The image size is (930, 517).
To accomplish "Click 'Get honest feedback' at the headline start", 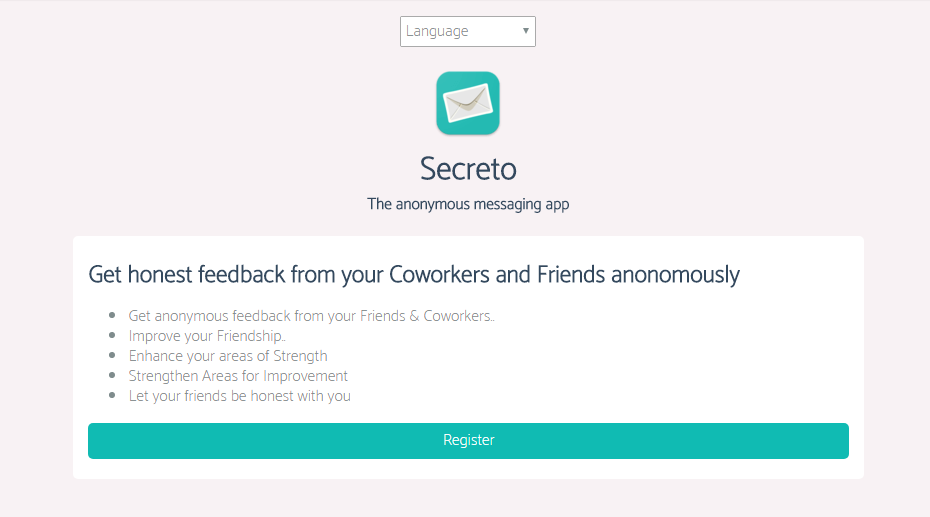I will (x=187, y=275).
